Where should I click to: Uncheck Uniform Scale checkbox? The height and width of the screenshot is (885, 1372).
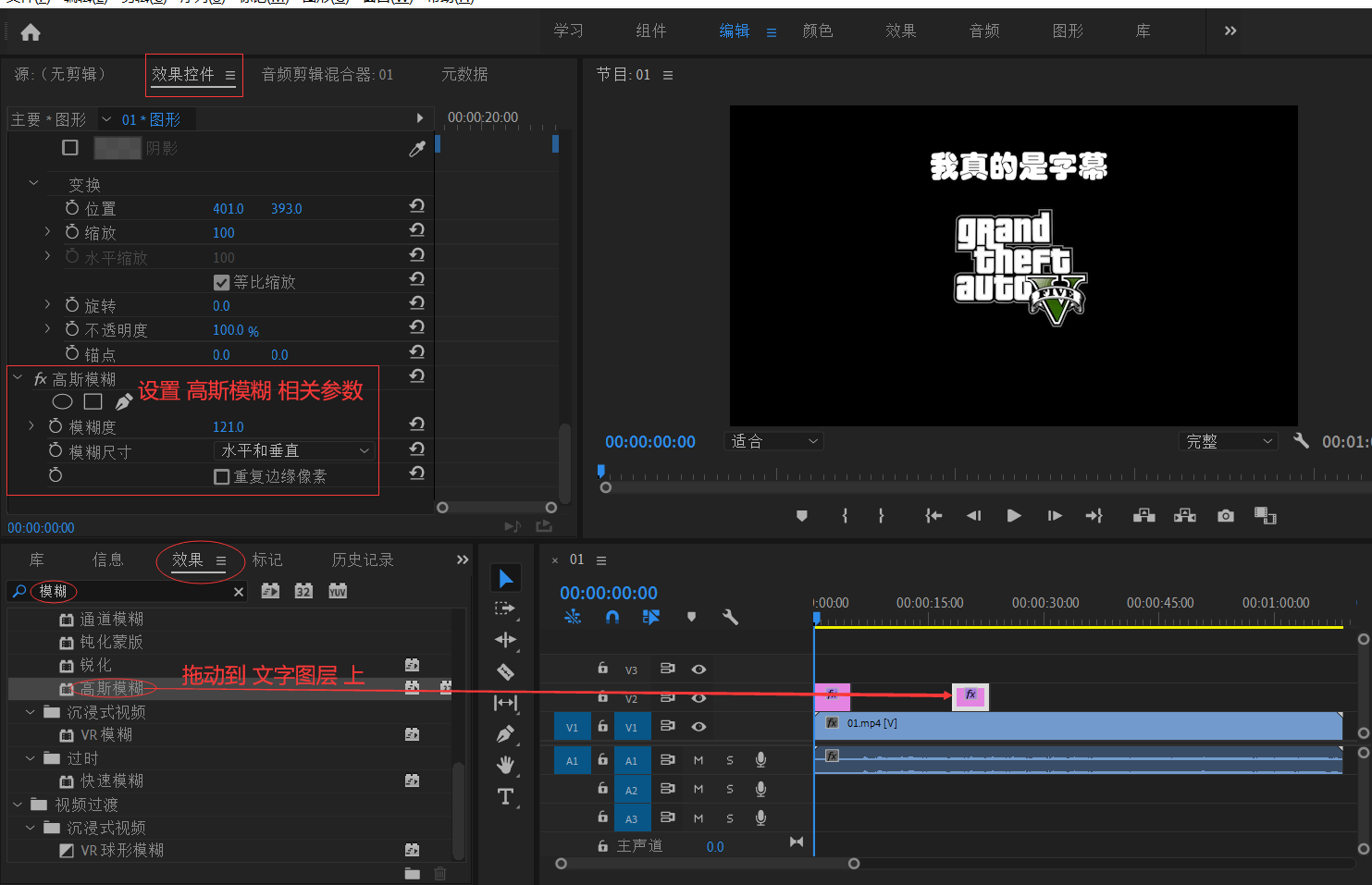coord(221,282)
